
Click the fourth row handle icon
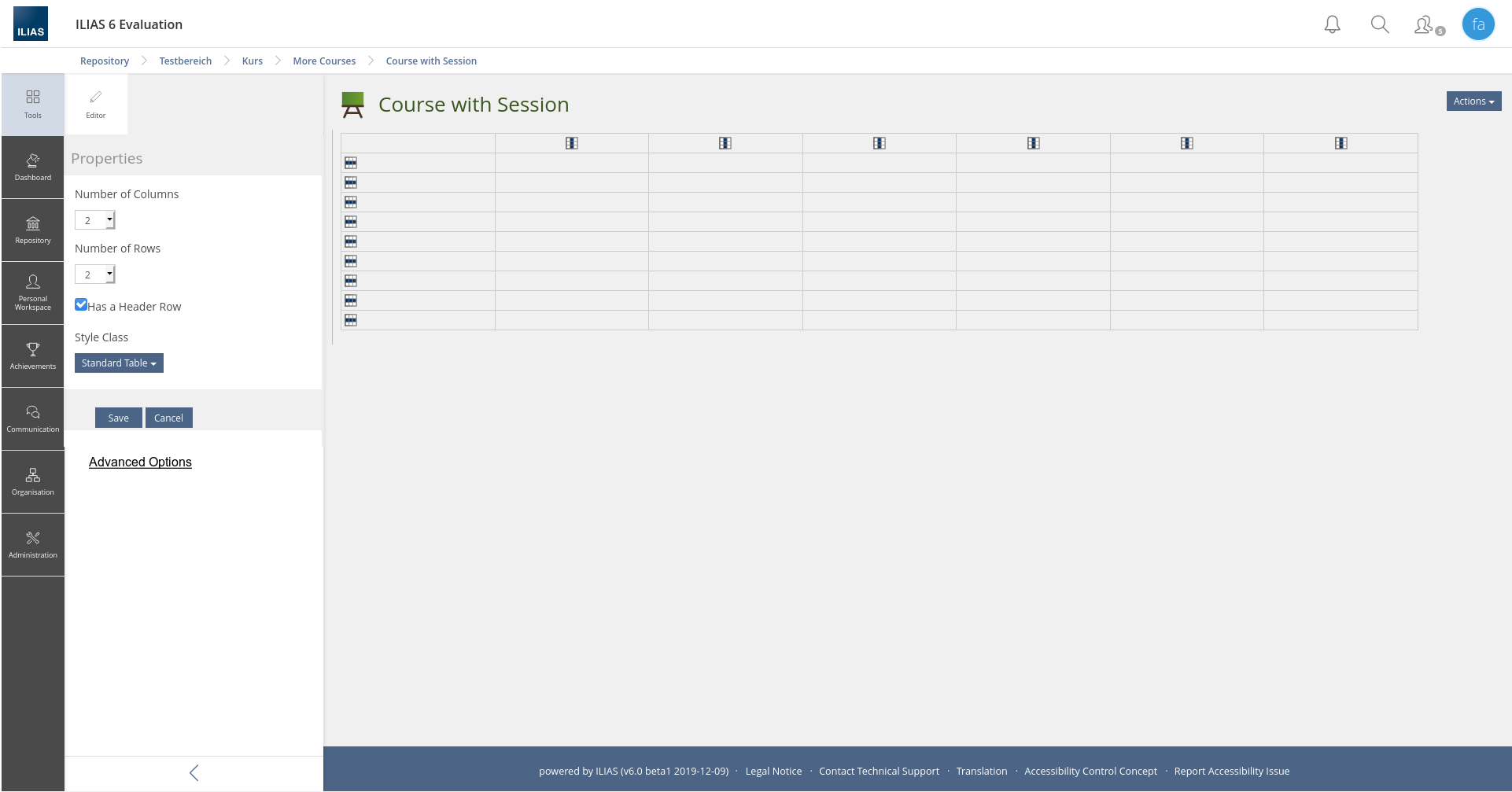tap(351, 222)
